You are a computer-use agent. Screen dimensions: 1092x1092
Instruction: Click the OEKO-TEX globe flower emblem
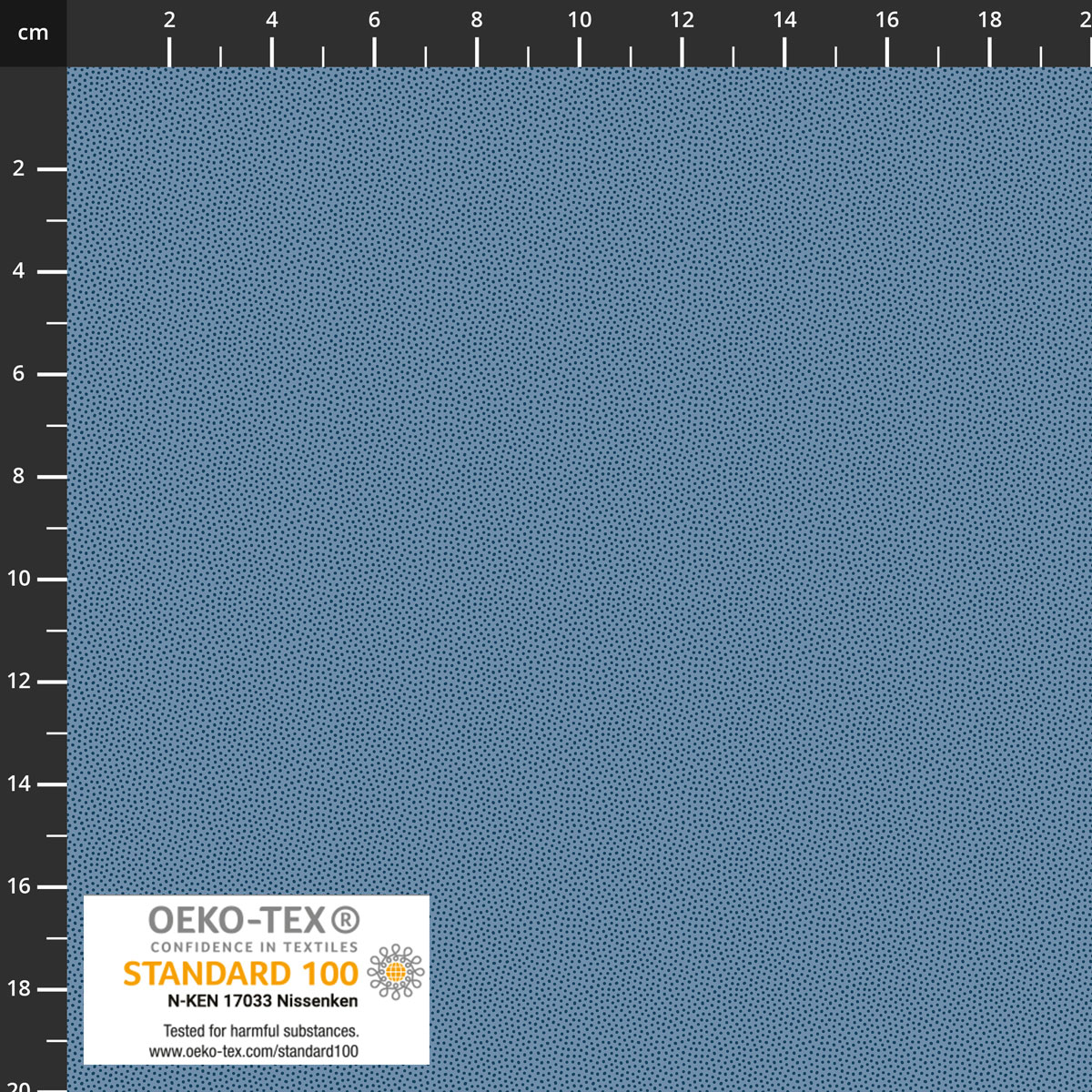coord(395,972)
